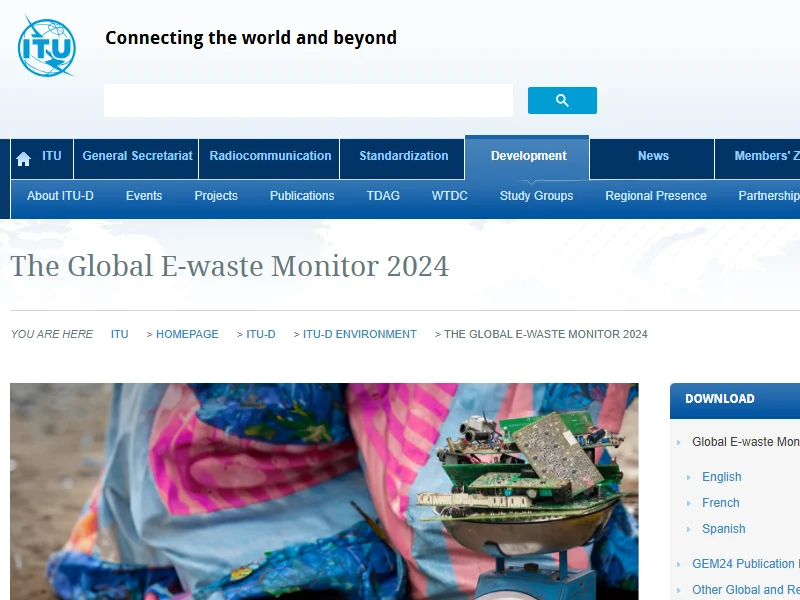This screenshot has width=800, height=600.
Task: Click the ITU-D ENVIRONMENT breadcrumb
Action: click(359, 334)
